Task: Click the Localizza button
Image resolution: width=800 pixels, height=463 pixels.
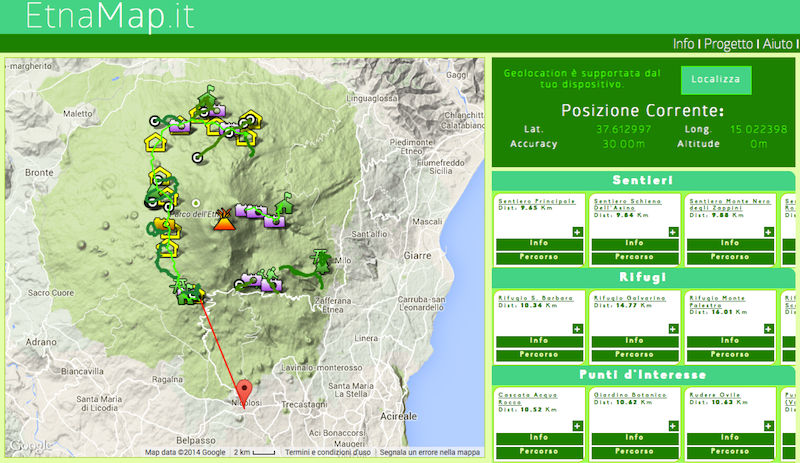Action: 716,80
